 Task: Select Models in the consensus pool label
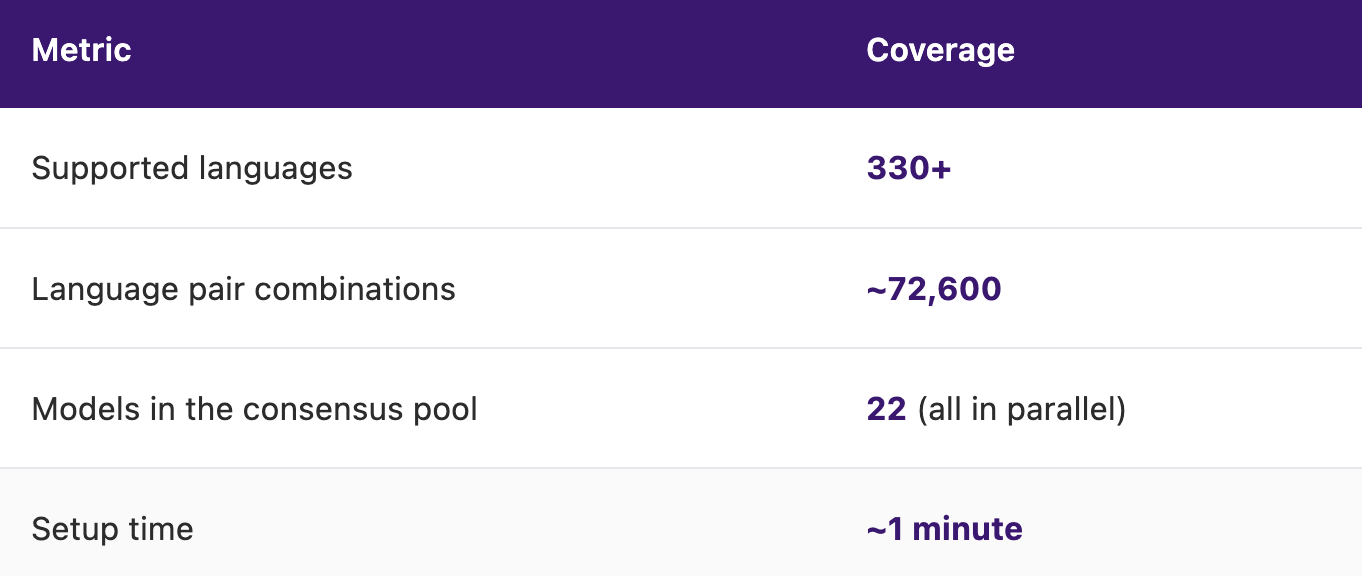coord(255,409)
